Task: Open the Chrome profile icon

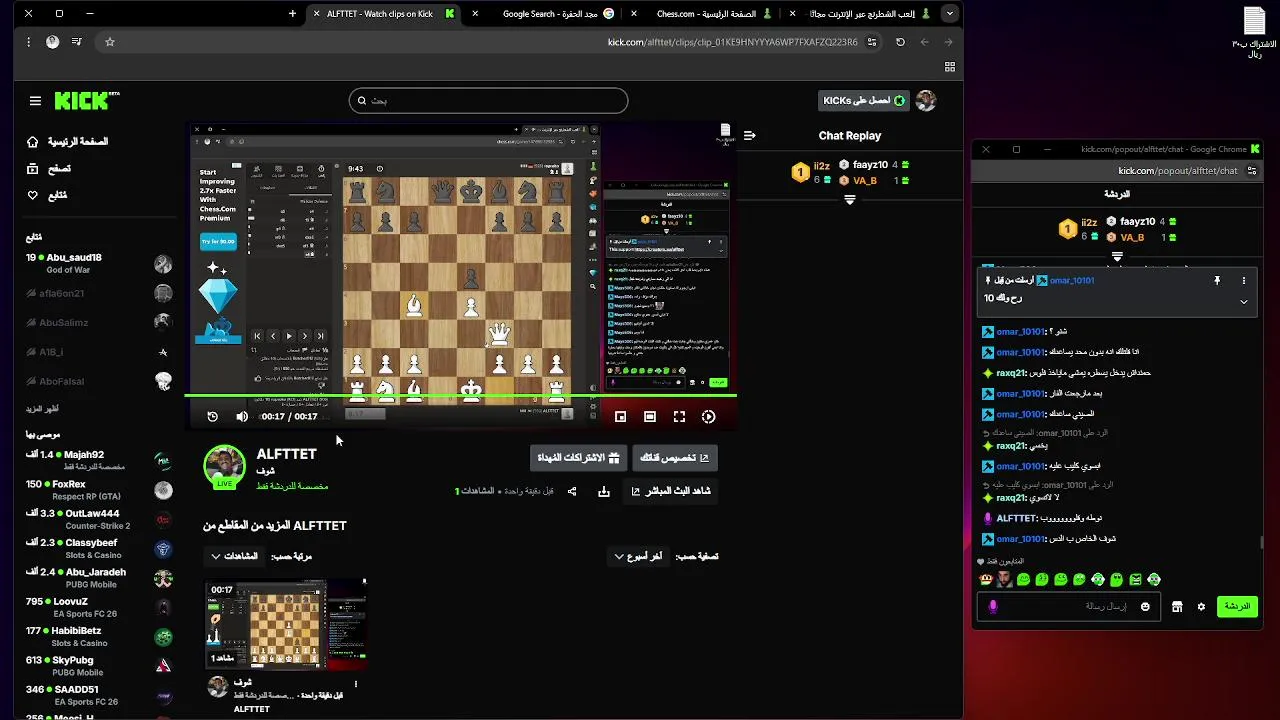Action: coord(52,42)
